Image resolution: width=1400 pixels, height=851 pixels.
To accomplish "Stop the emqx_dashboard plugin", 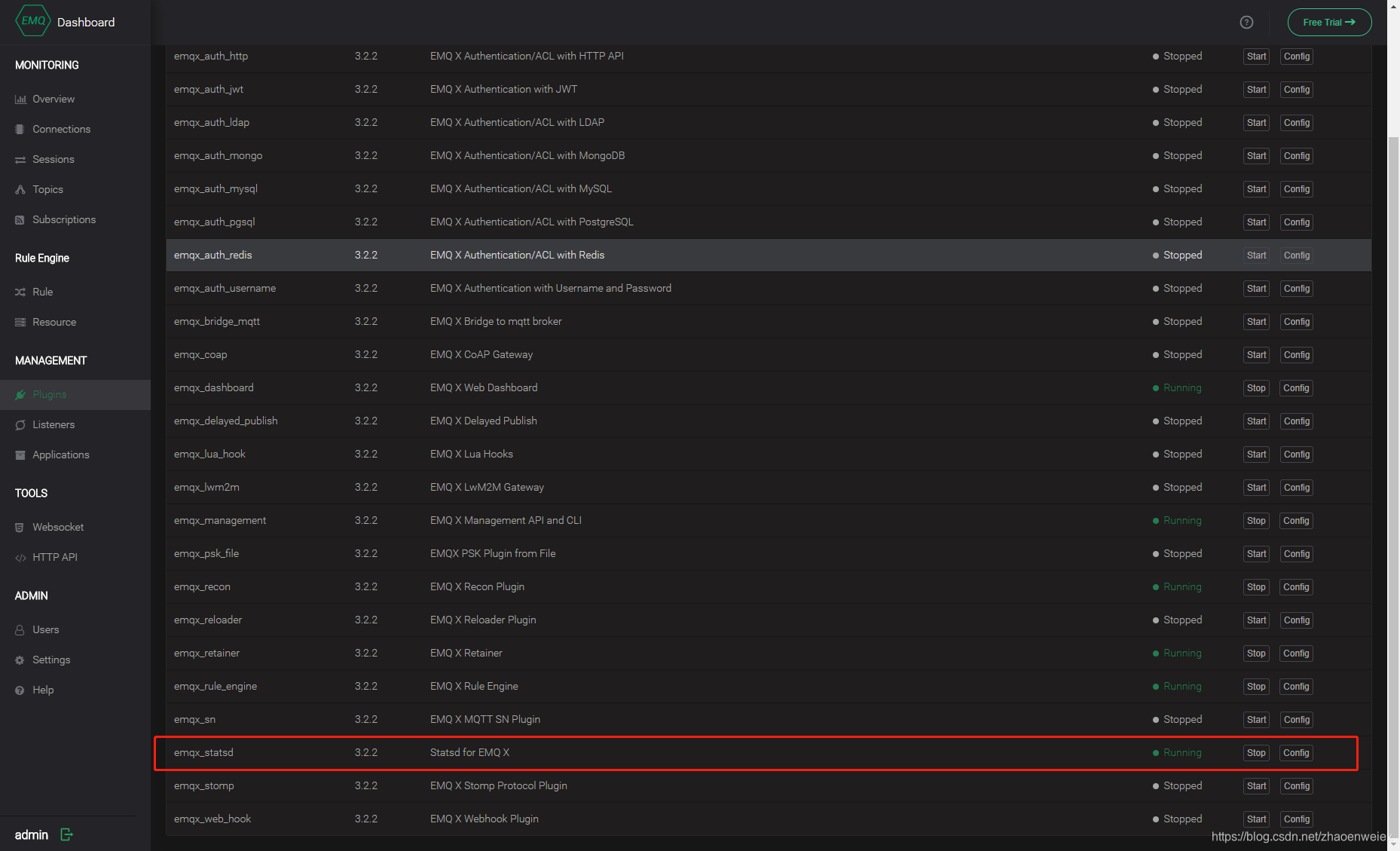I will (1256, 388).
